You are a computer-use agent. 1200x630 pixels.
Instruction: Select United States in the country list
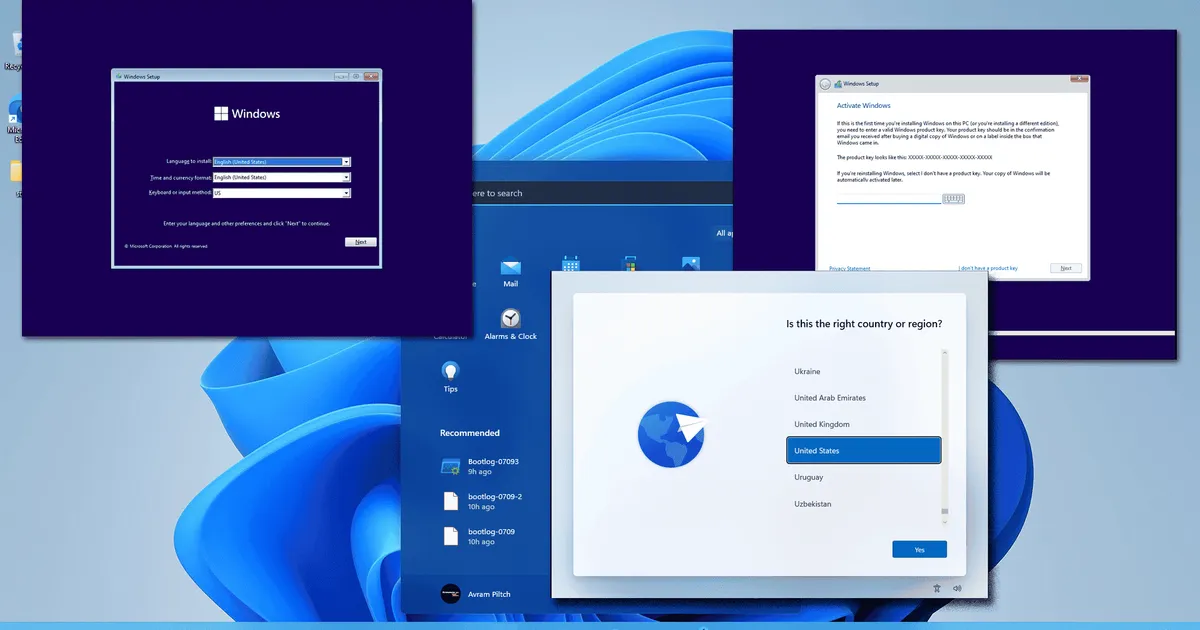click(862, 450)
